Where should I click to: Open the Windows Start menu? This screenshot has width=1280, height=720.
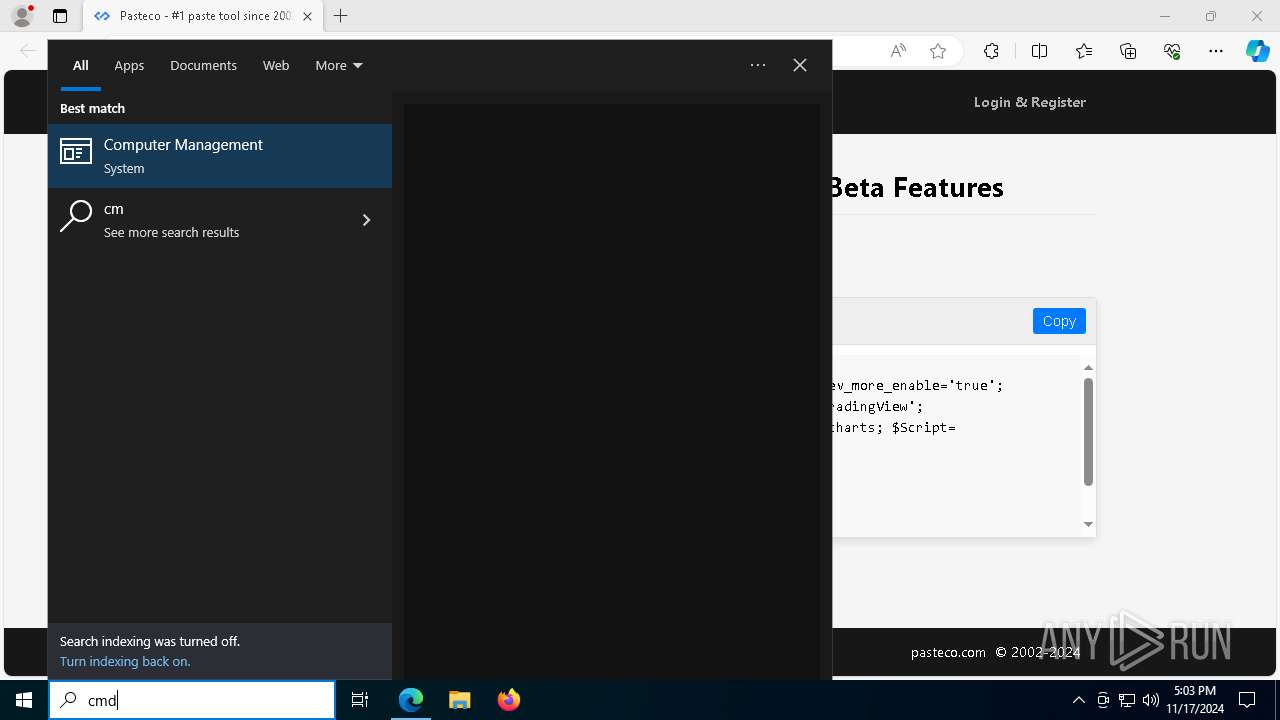(x=24, y=700)
